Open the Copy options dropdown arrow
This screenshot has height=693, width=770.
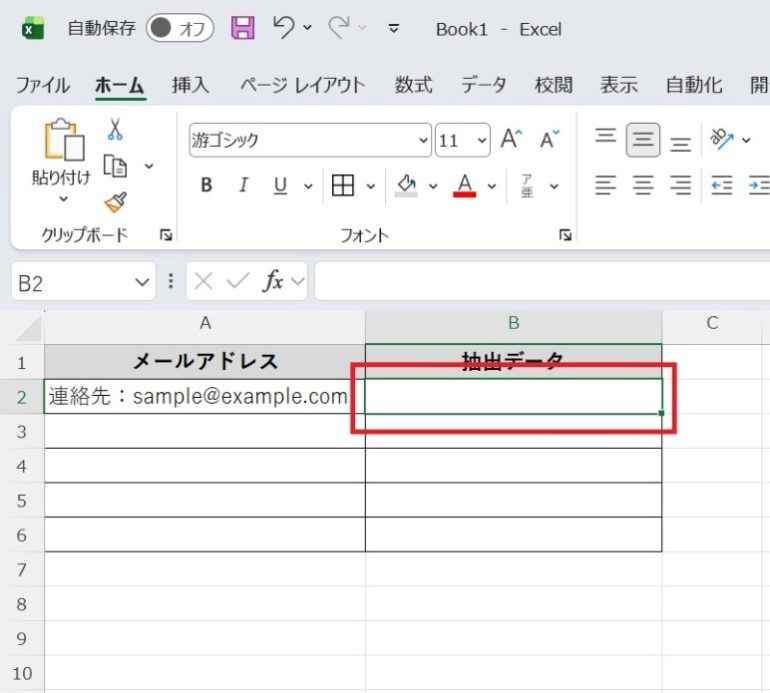pyautogui.click(x=149, y=166)
